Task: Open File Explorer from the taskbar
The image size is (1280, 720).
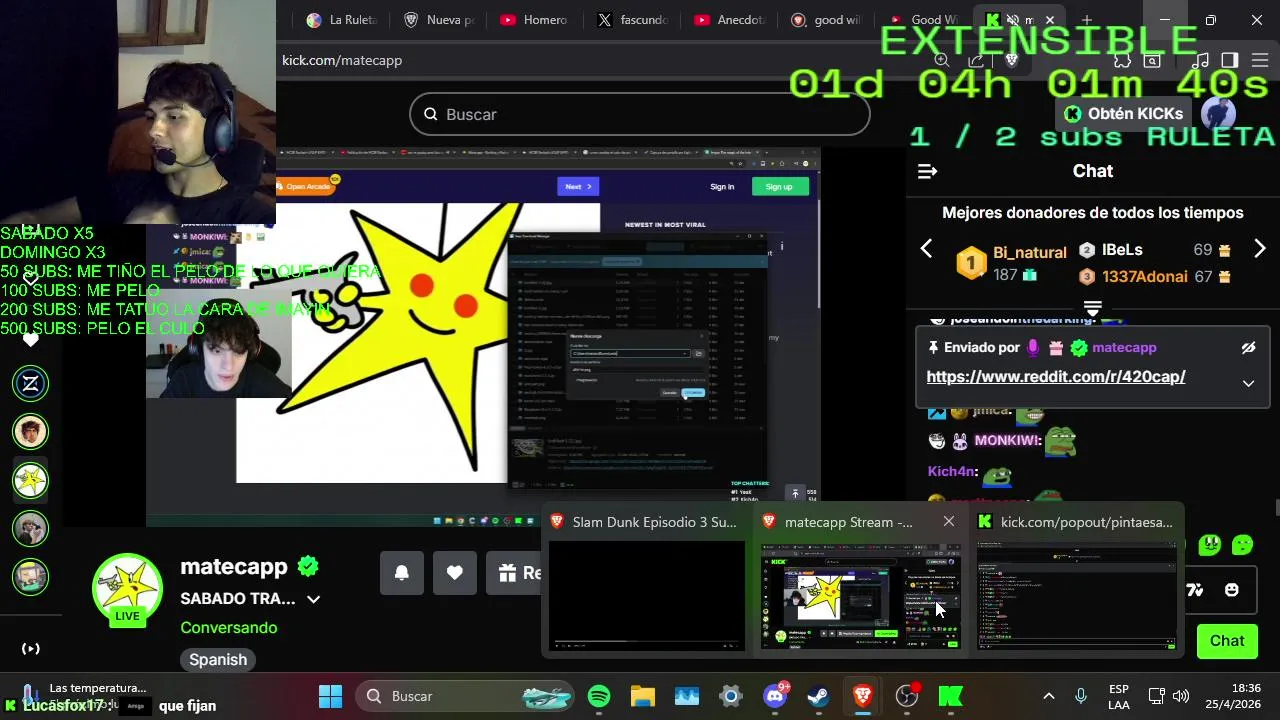Action: coord(642,696)
